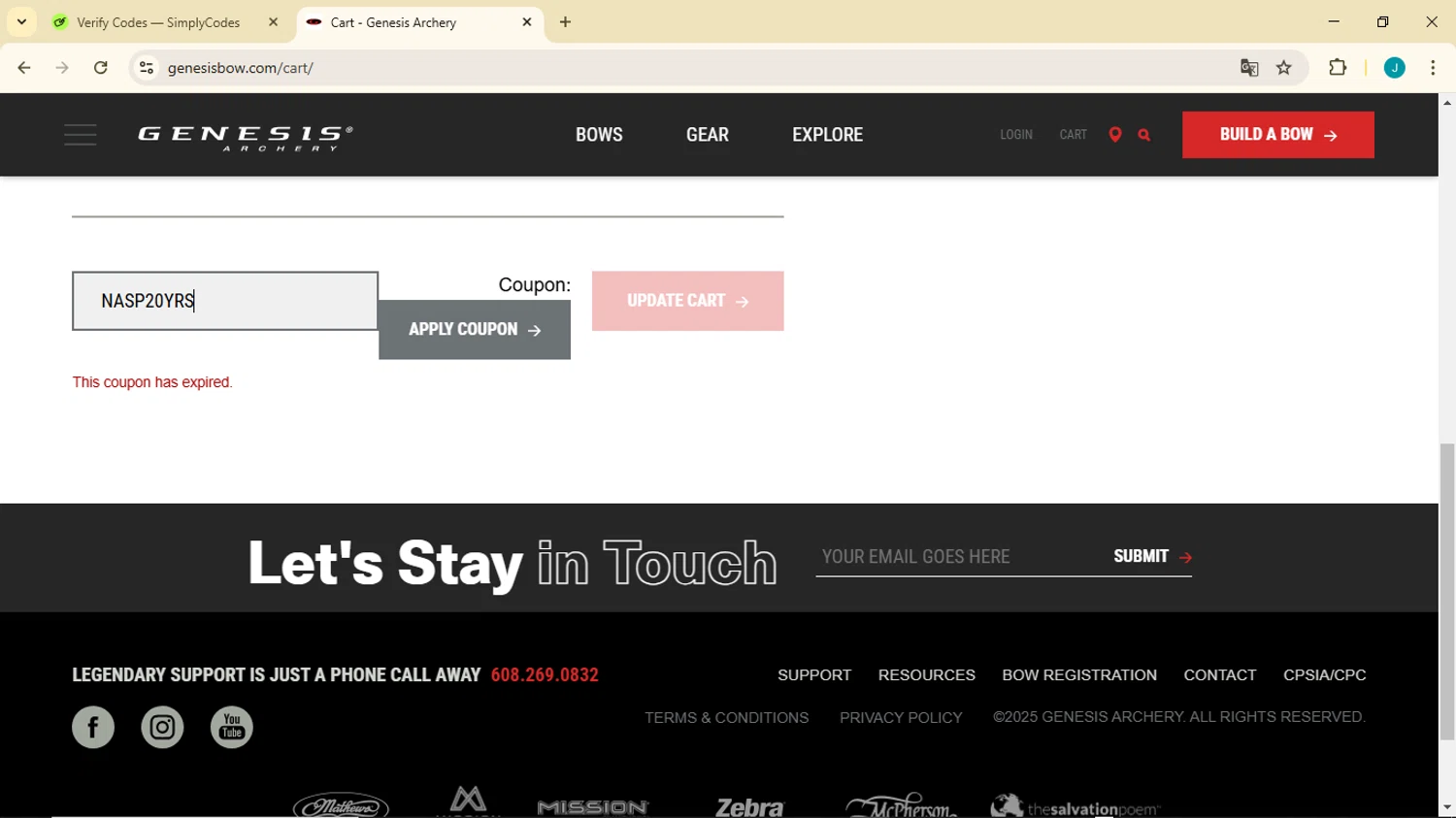Click the page vertical scrollbar thumb

coord(1447,592)
